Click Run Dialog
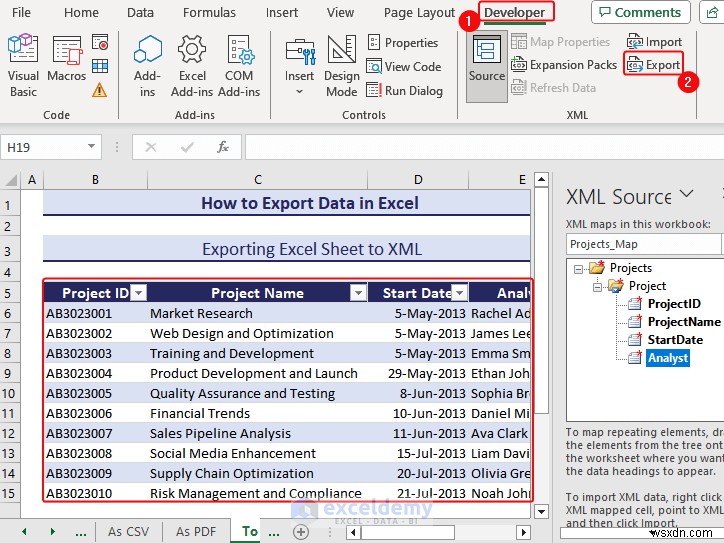724x543 pixels. coord(404,90)
